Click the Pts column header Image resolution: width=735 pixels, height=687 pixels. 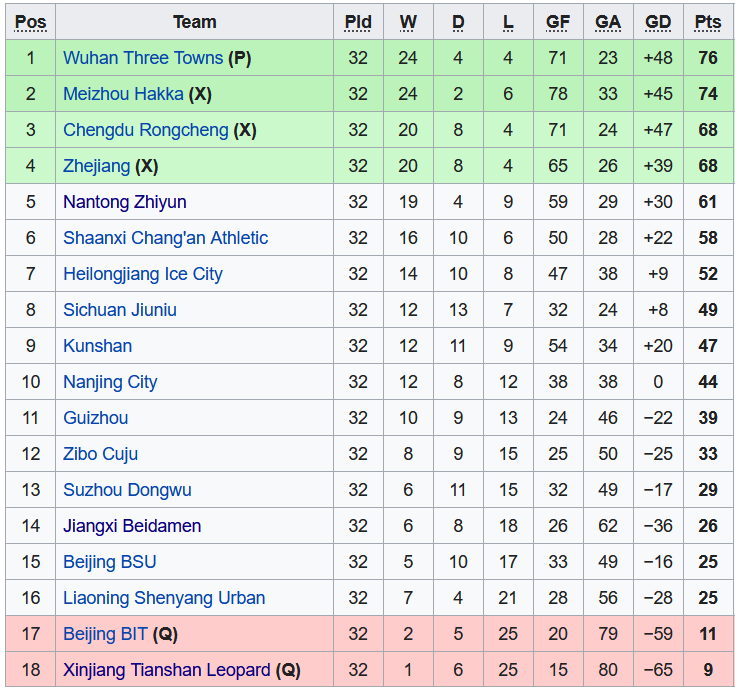pos(708,22)
